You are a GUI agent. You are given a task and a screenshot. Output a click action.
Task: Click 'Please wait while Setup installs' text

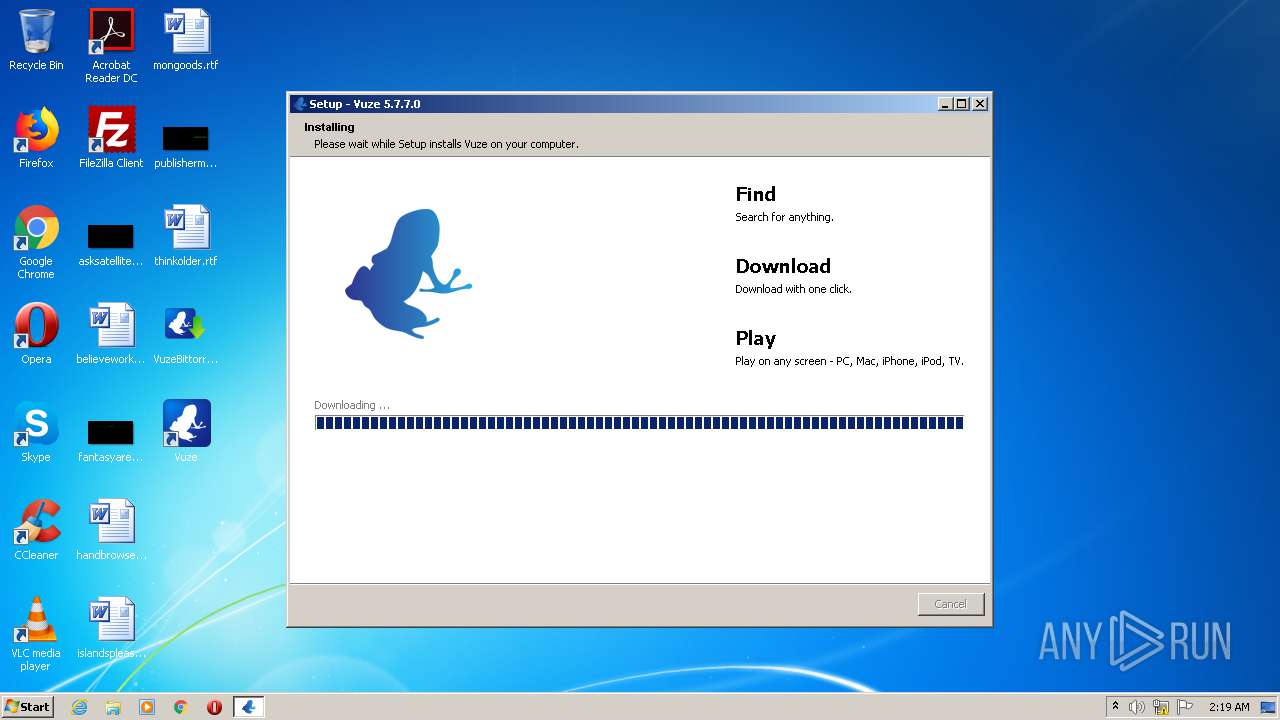click(446, 144)
